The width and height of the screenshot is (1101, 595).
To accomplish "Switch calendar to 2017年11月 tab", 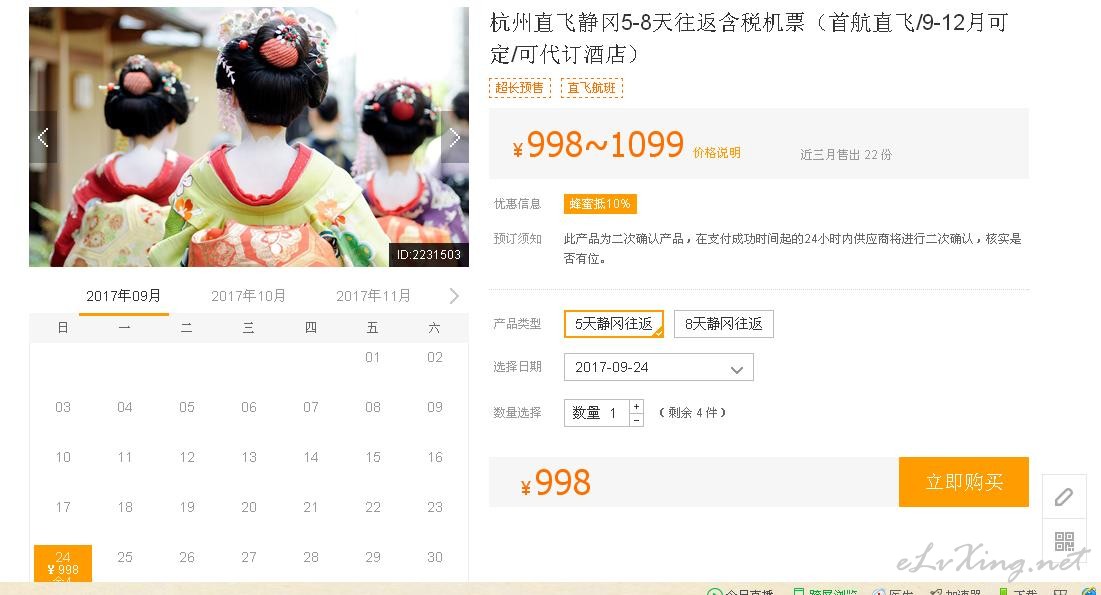I will 373,296.
